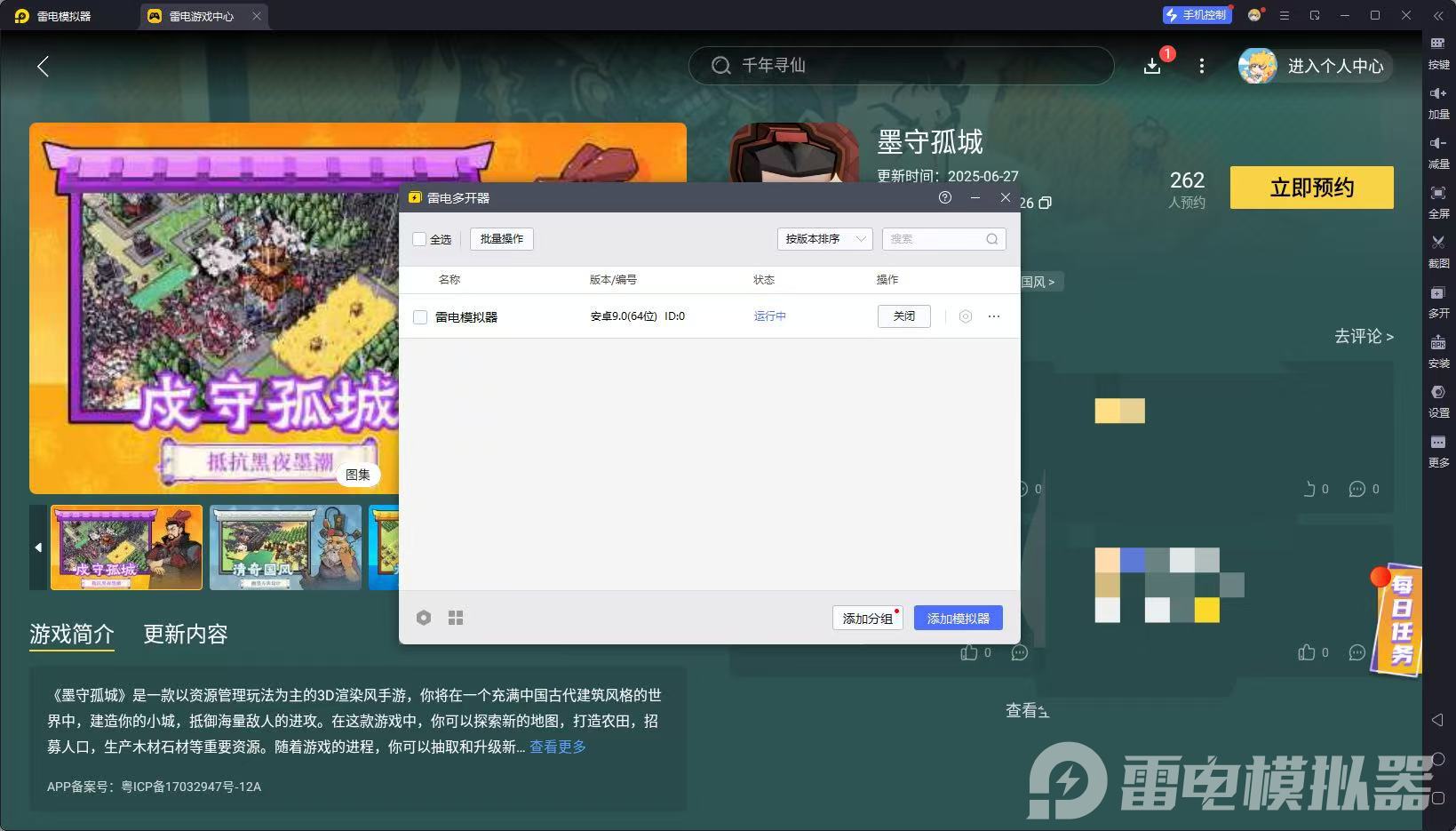
Task: Open the 图集 gallery button
Action: pos(358,475)
